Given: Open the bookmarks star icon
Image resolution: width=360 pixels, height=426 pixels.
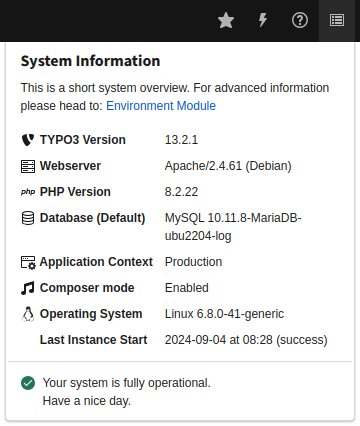Looking at the screenshot, I should pyautogui.click(x=226, y=20).
